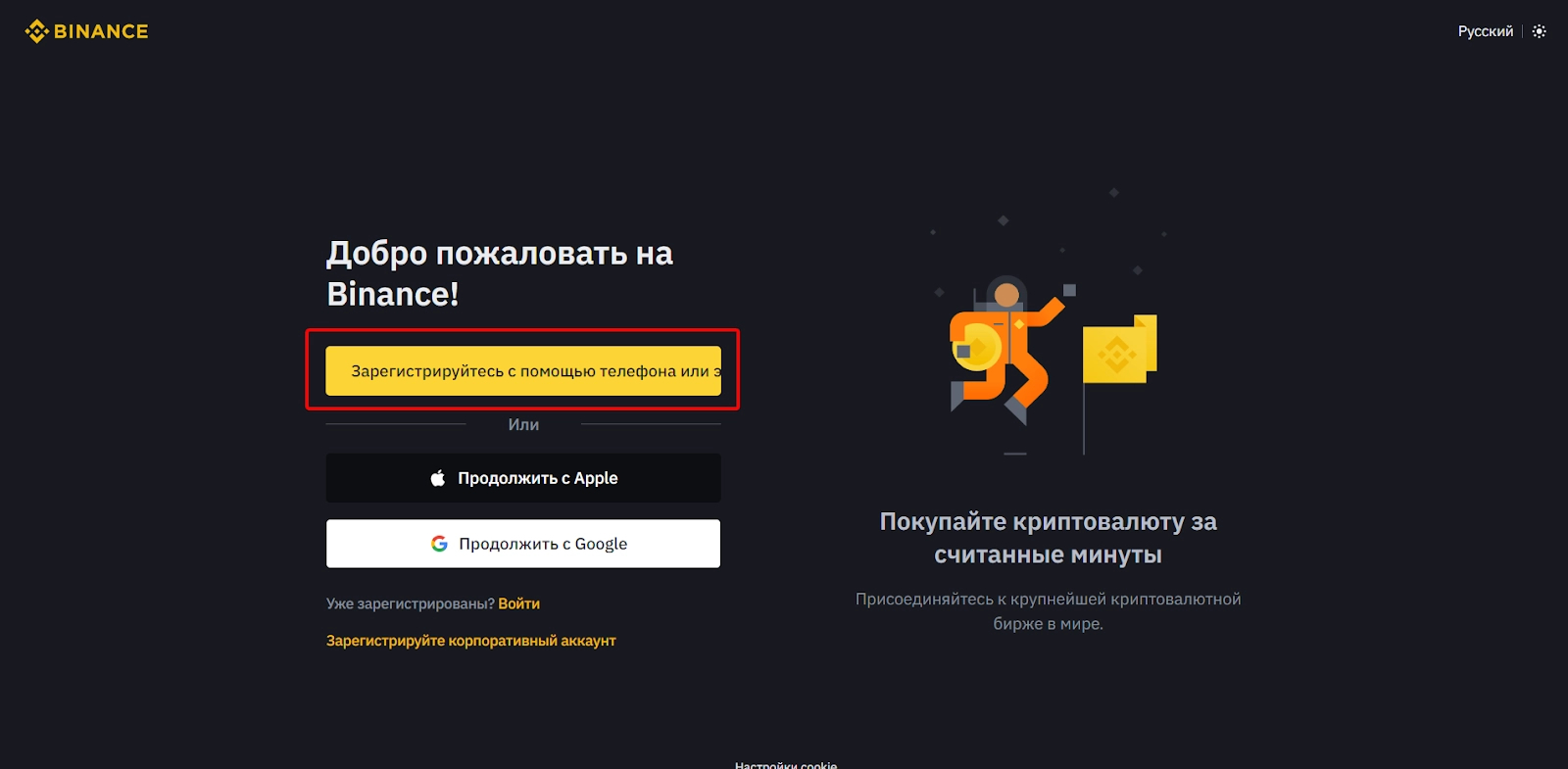Toggle the light/dark theme icon
Viewport: 1568px width, 769px height.
(1540, 31)
